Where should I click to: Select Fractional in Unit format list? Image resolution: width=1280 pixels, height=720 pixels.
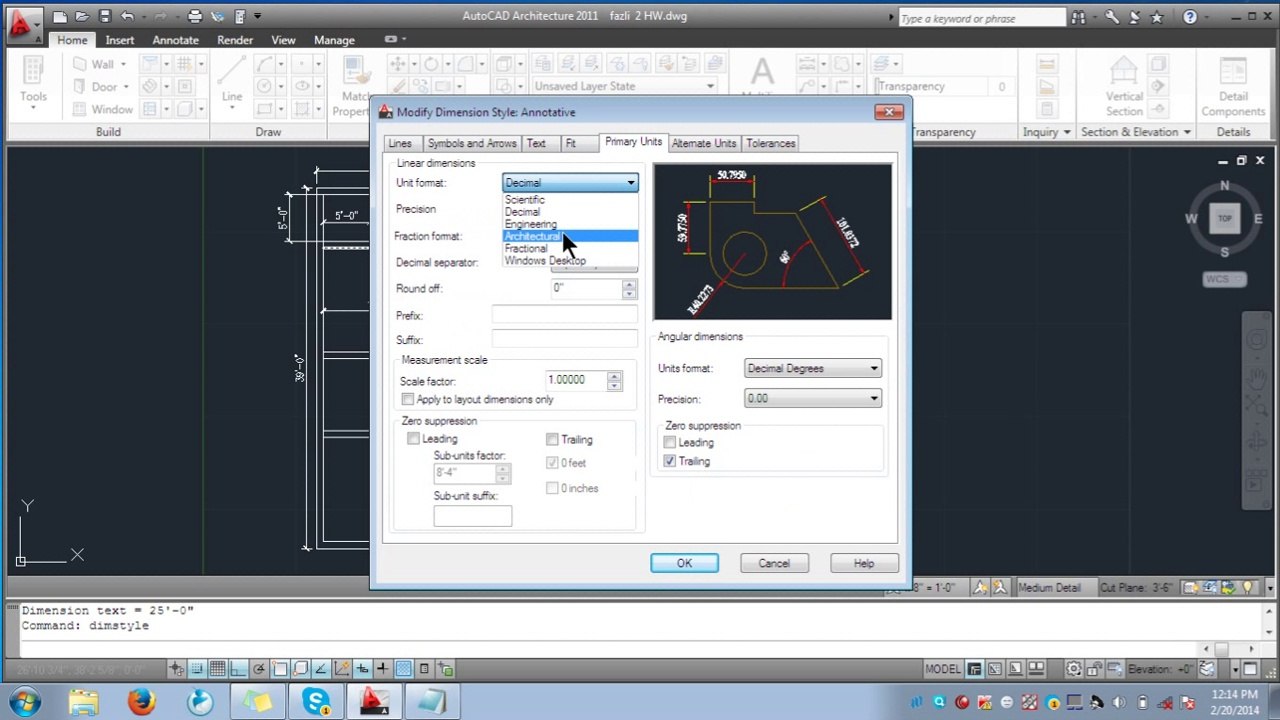tap(570, 248)
